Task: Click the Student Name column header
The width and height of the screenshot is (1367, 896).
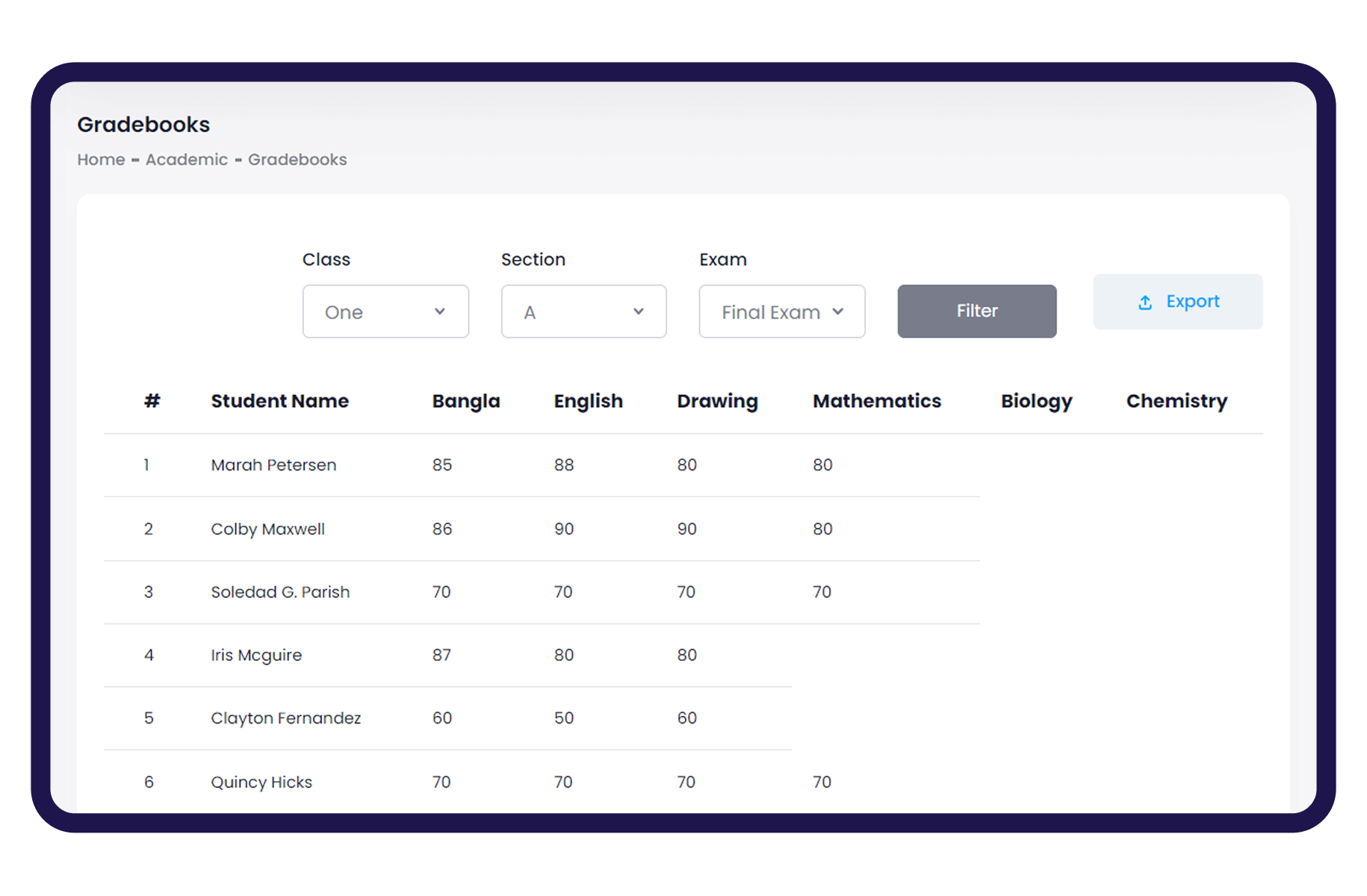Action: (279, 401)
